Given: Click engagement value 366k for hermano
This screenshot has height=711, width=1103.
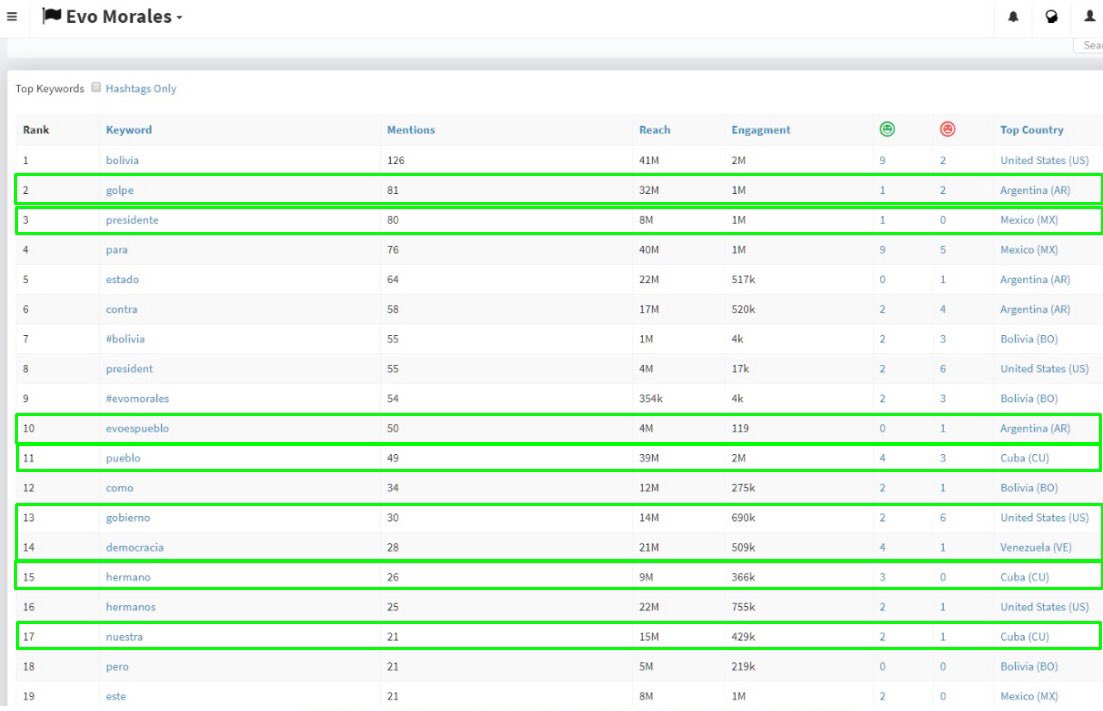Looking at the screenshot, I should point(743,577).
